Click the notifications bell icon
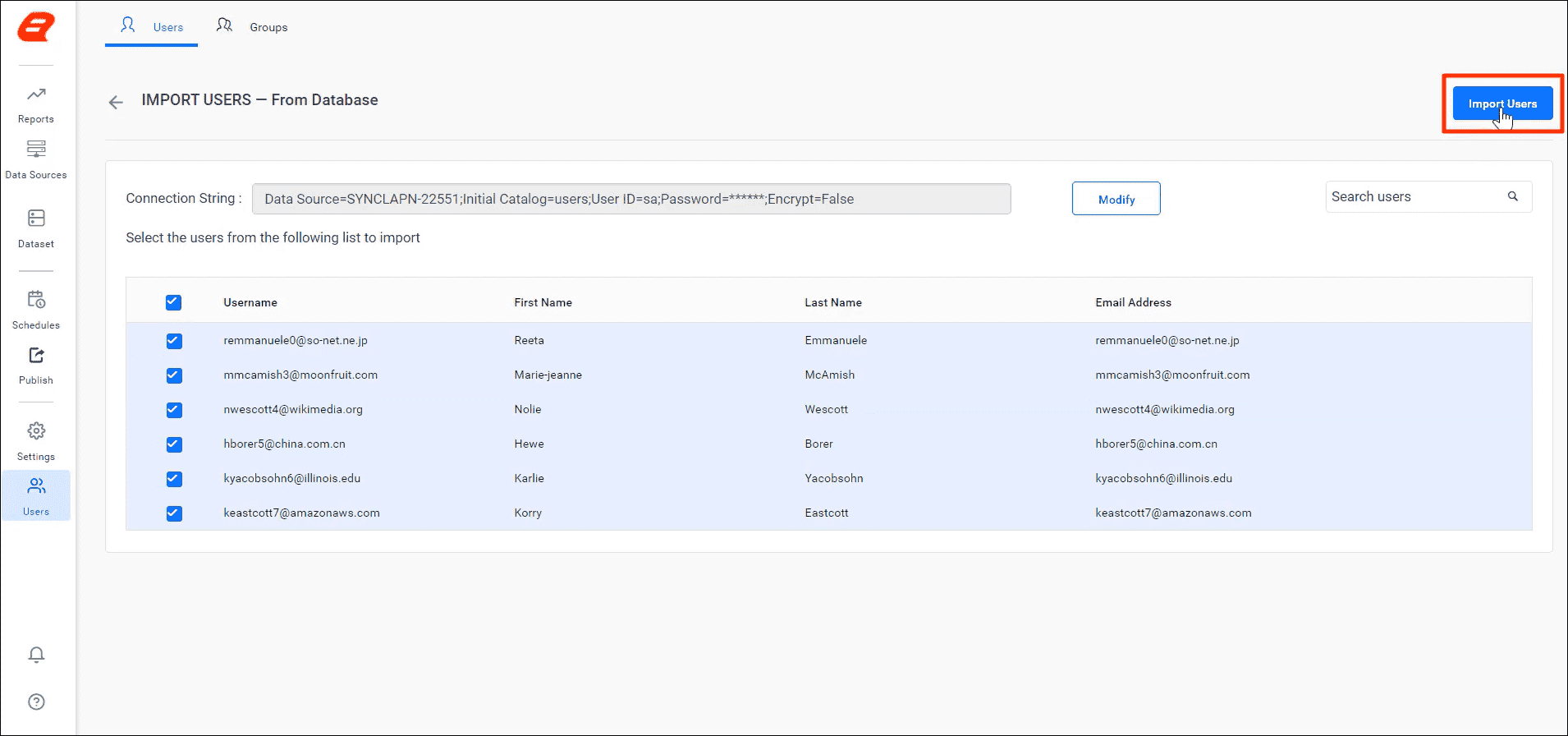1568x736 pixels. click(x=36, y=655)
